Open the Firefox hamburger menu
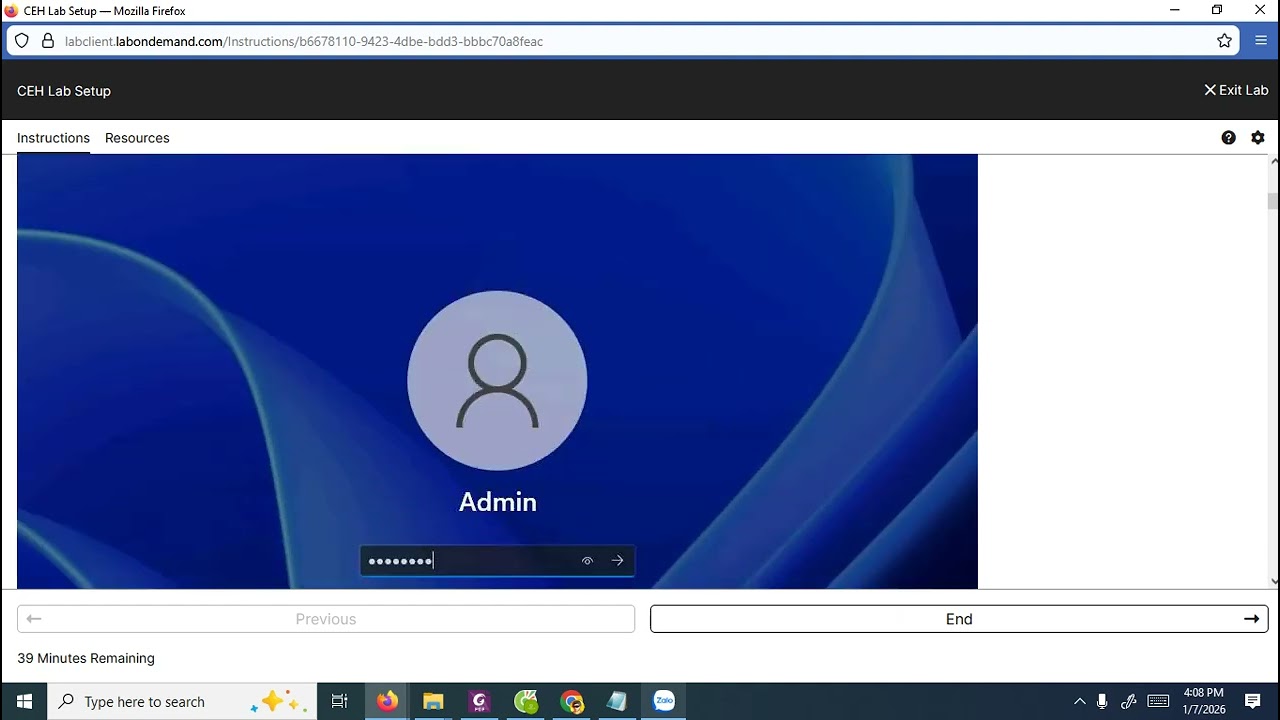Image resolution: width=1280 pixels, height=720 pixels. tap(1261, 41)
